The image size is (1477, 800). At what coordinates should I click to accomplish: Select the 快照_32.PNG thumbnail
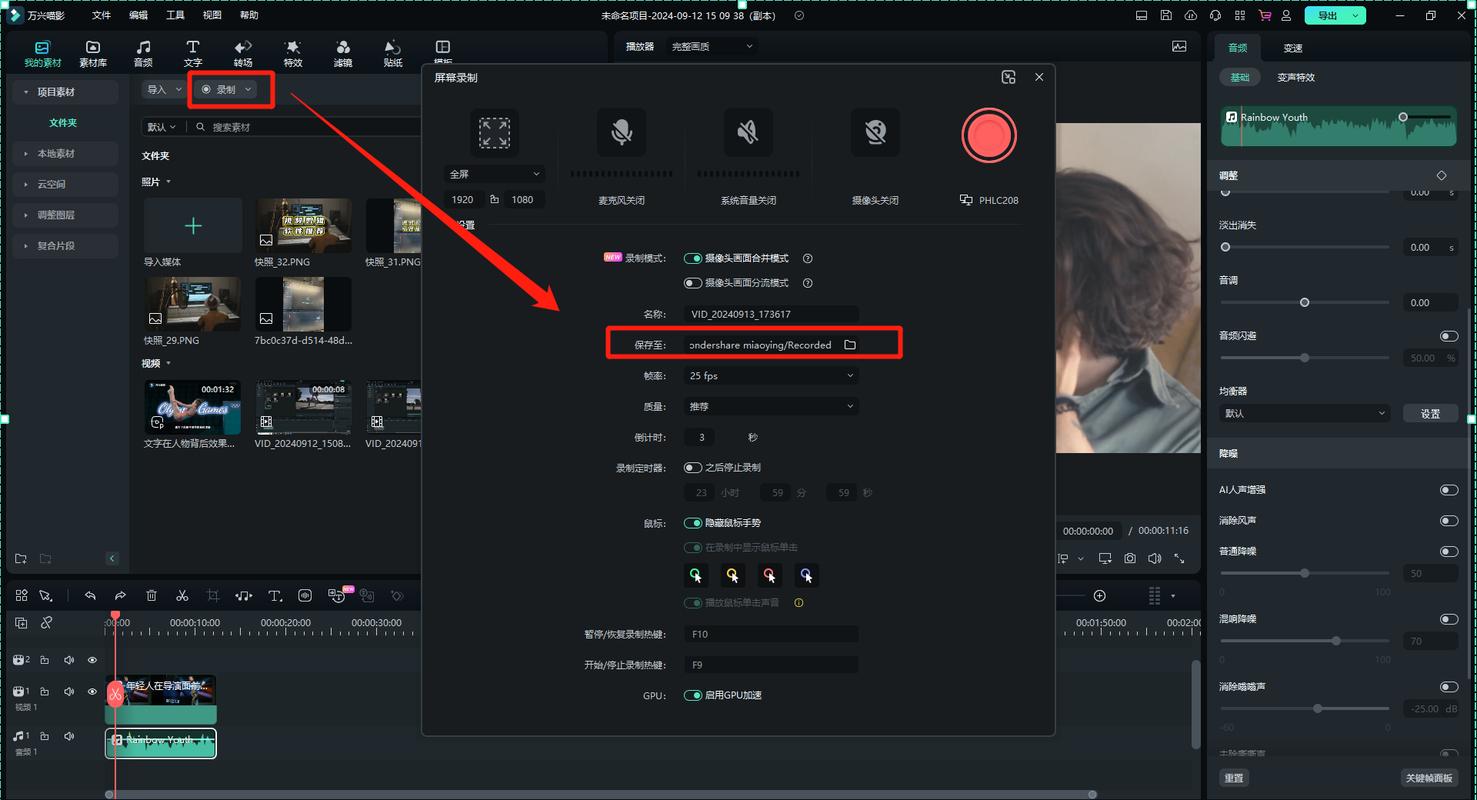[303, 225]
